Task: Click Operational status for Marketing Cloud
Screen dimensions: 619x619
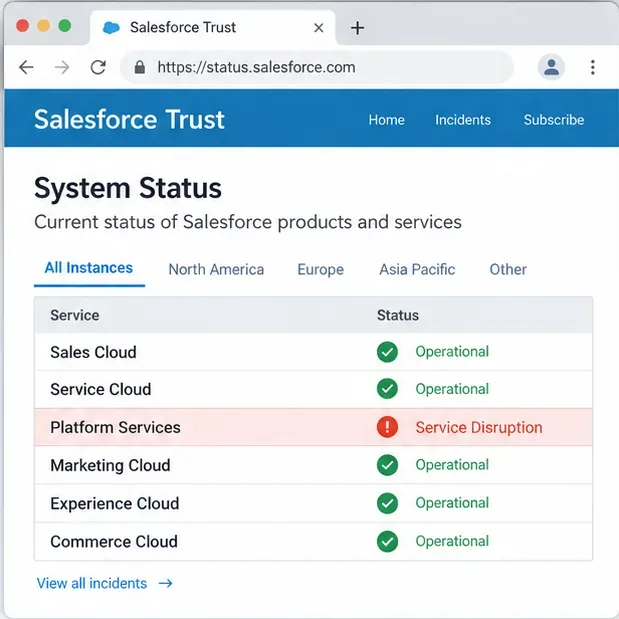Action: tap(452, 465)
